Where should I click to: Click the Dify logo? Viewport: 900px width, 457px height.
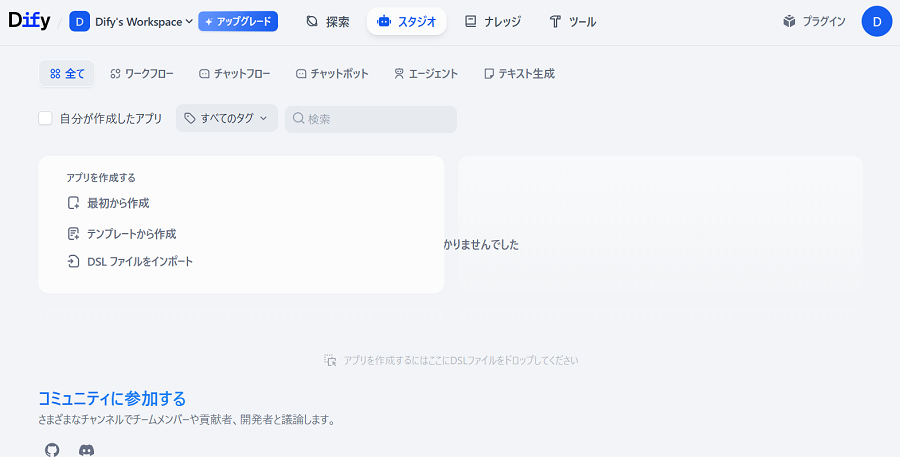(29, 21)
